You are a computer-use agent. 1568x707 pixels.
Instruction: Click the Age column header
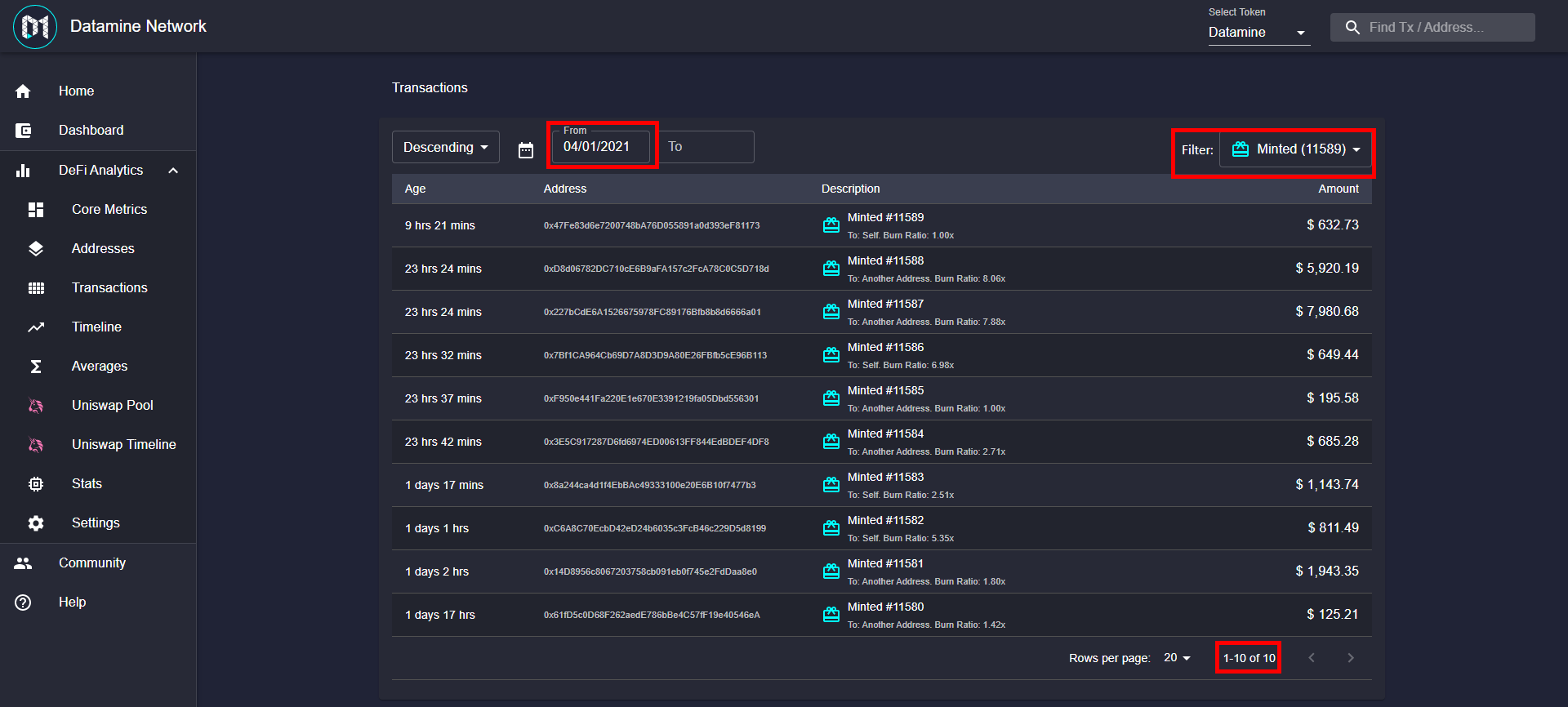[x=416, y=189]
